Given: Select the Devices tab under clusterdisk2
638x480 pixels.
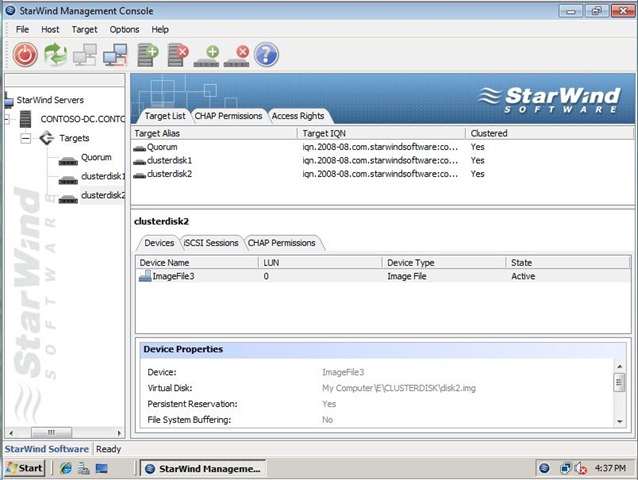Looking at the screenshot, I should (x=159, y=243).
